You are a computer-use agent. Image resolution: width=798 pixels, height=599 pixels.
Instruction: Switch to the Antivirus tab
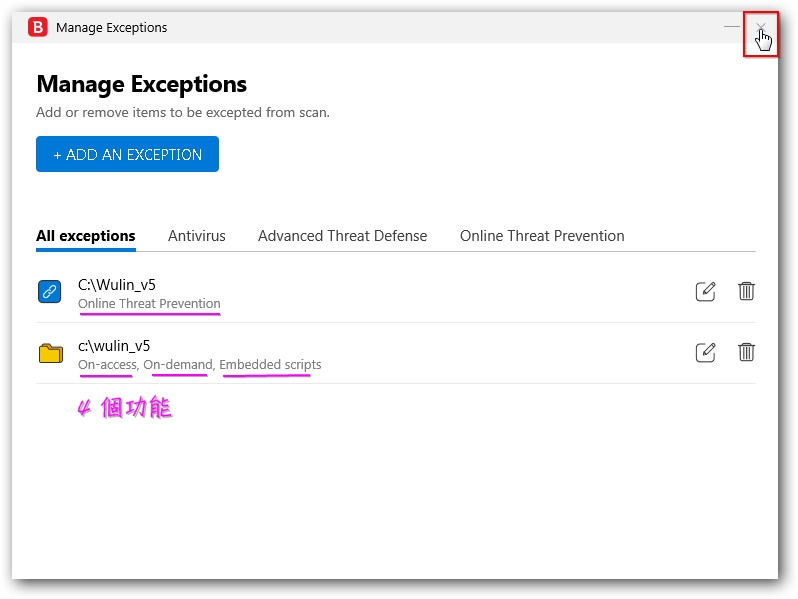tap(196, 236)
